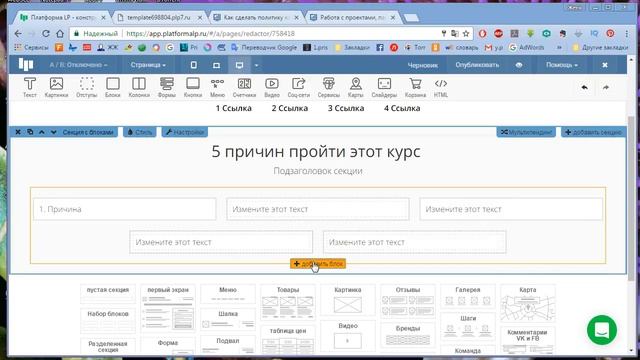Screen dimensions: 640x360
Task: Select the Сервисы tool
Action: (329, 87)
